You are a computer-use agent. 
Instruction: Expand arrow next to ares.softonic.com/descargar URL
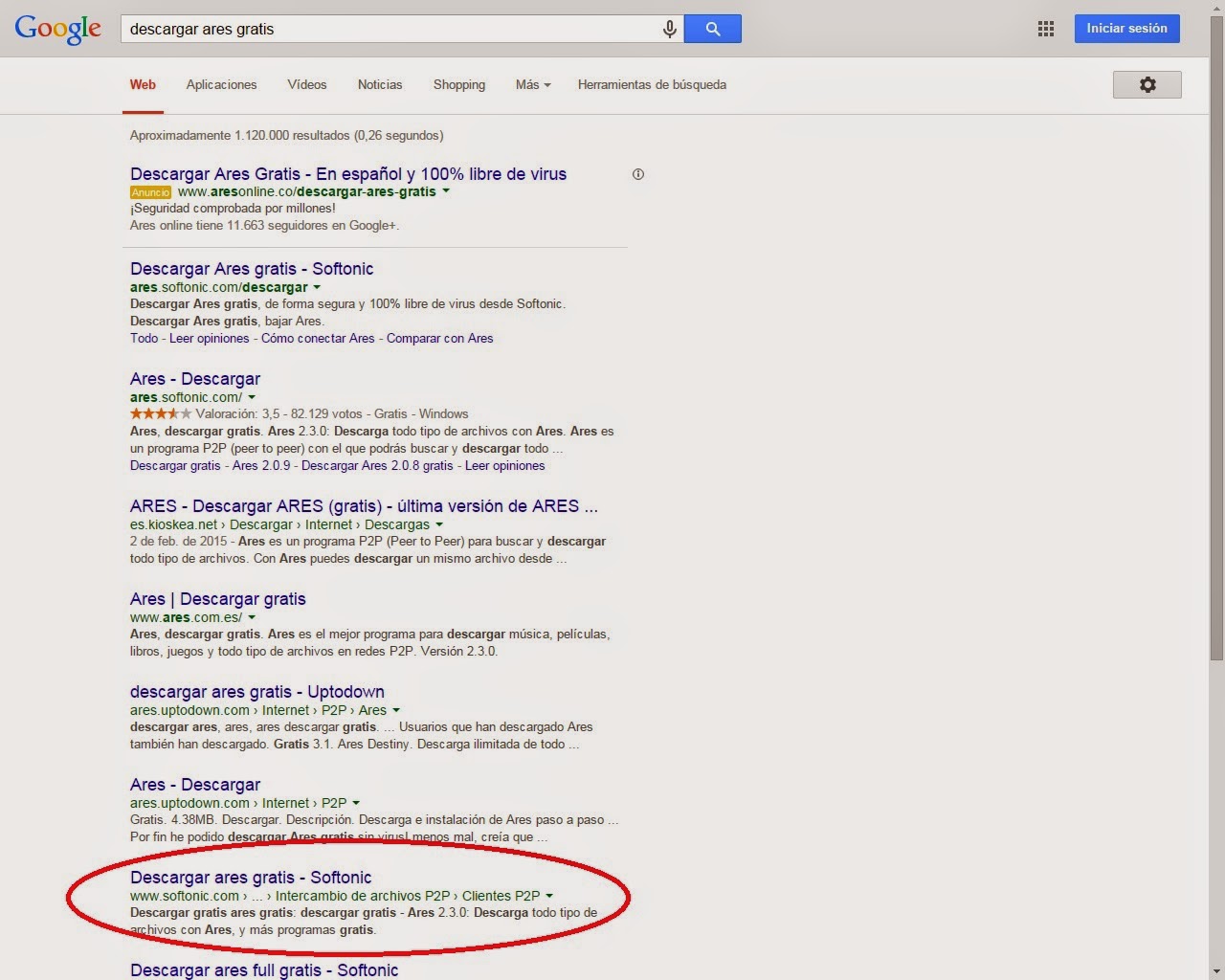(317, 287)
